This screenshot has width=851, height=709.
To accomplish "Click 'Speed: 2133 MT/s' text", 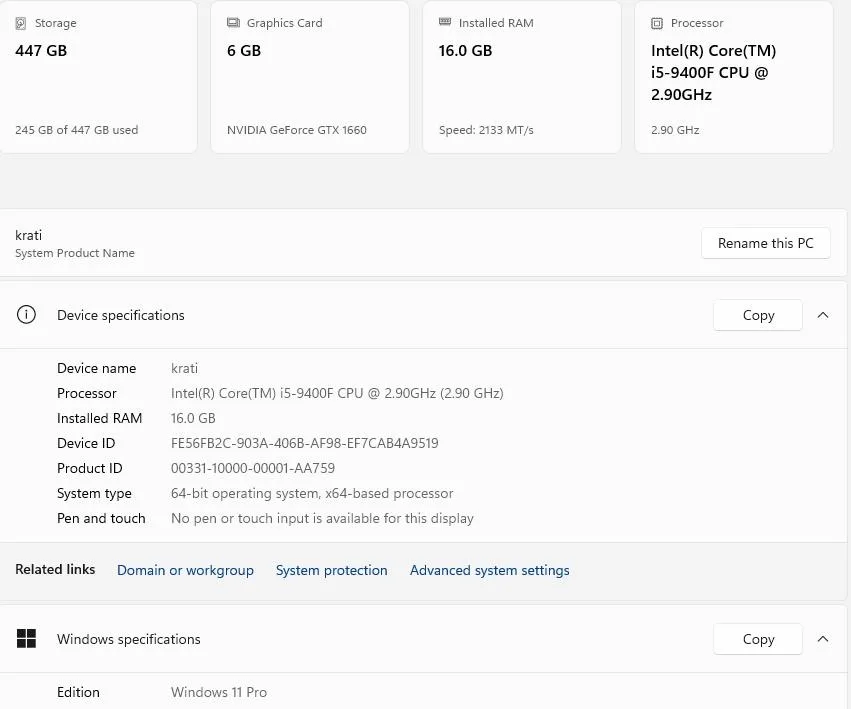I will click(486, 130).
